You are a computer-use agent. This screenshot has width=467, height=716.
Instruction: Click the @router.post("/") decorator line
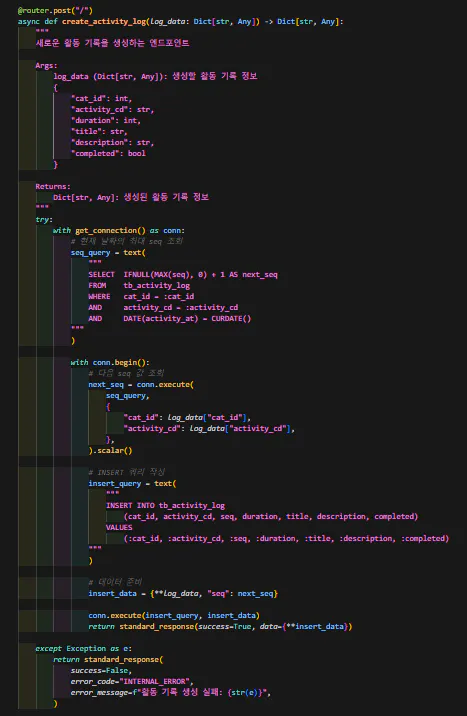click(55, 11)
